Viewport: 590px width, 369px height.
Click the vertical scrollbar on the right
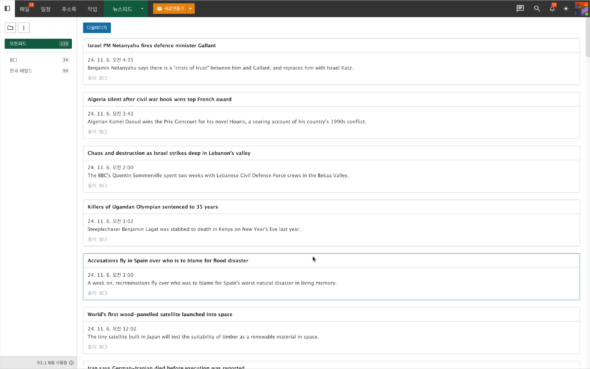point(587,37)
